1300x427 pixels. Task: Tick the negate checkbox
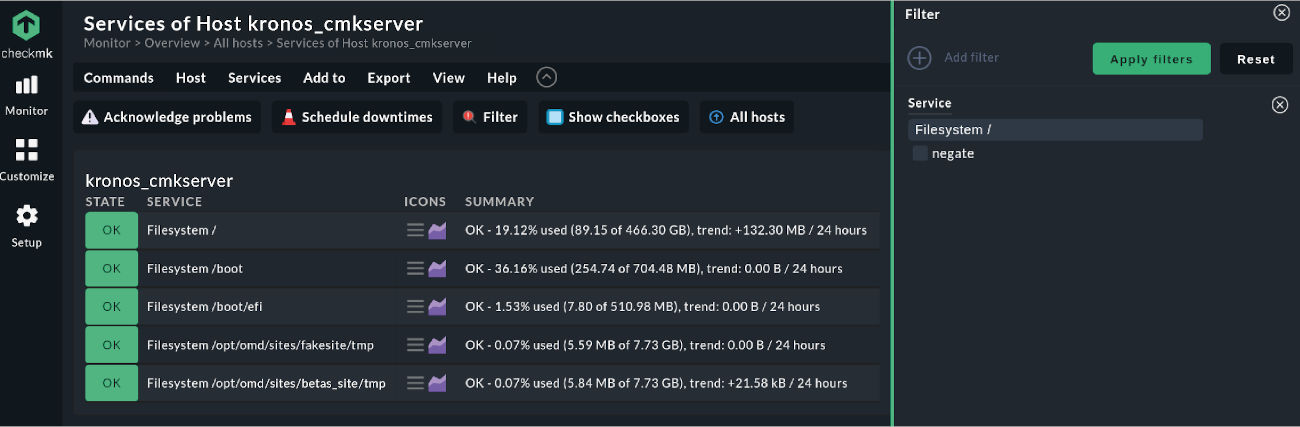920,154
